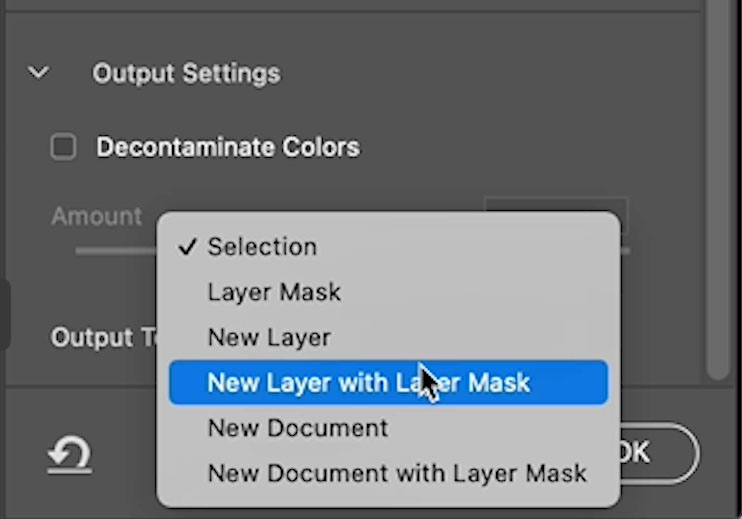The height and width of the screenshot is (519, 742).
Task: Click the dark grip on the panel edge
Action: pos(5,314)
